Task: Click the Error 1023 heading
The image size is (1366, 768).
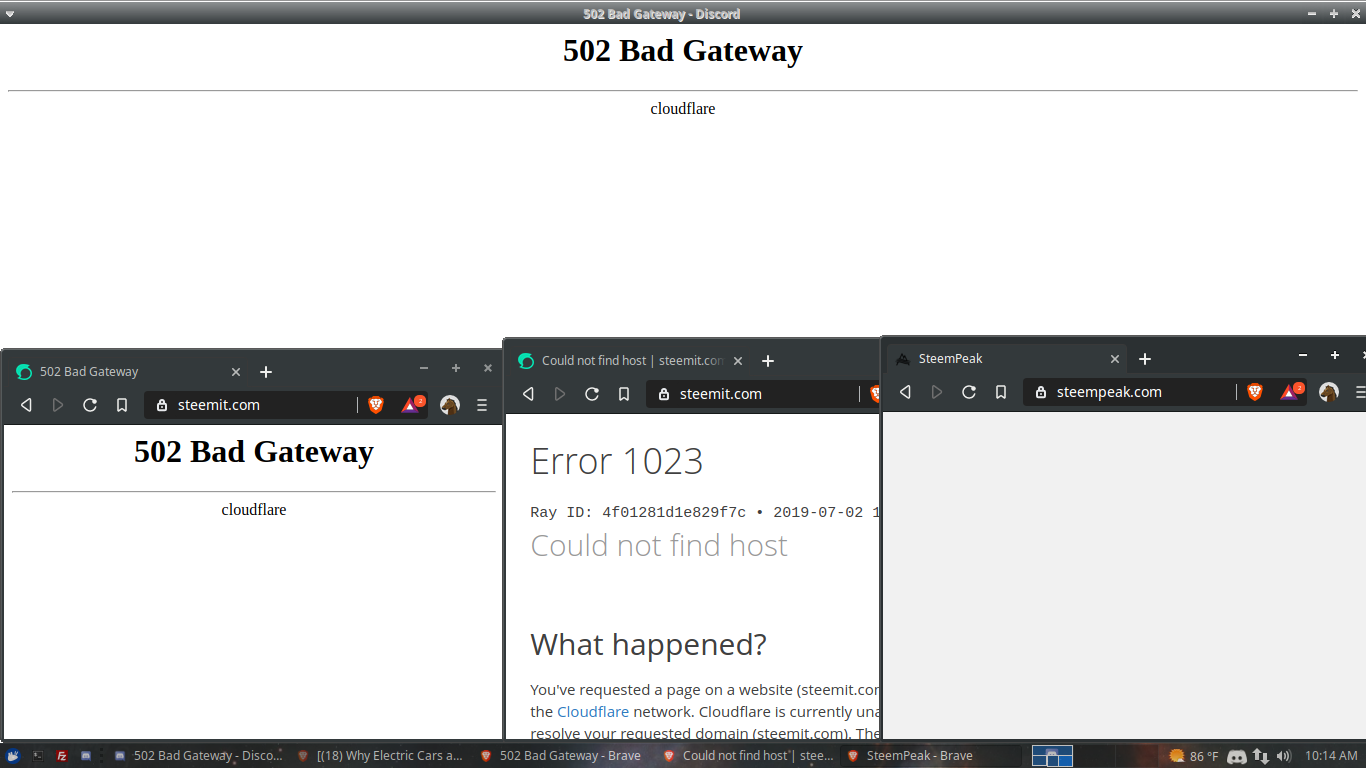Action: (617, 461)
